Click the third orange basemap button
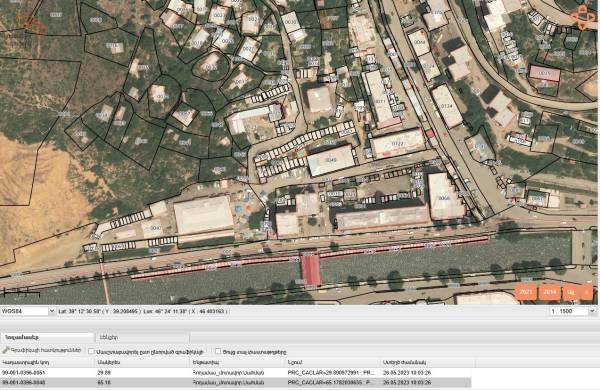The height and width of the screenshot is (390, 600). 571,292
